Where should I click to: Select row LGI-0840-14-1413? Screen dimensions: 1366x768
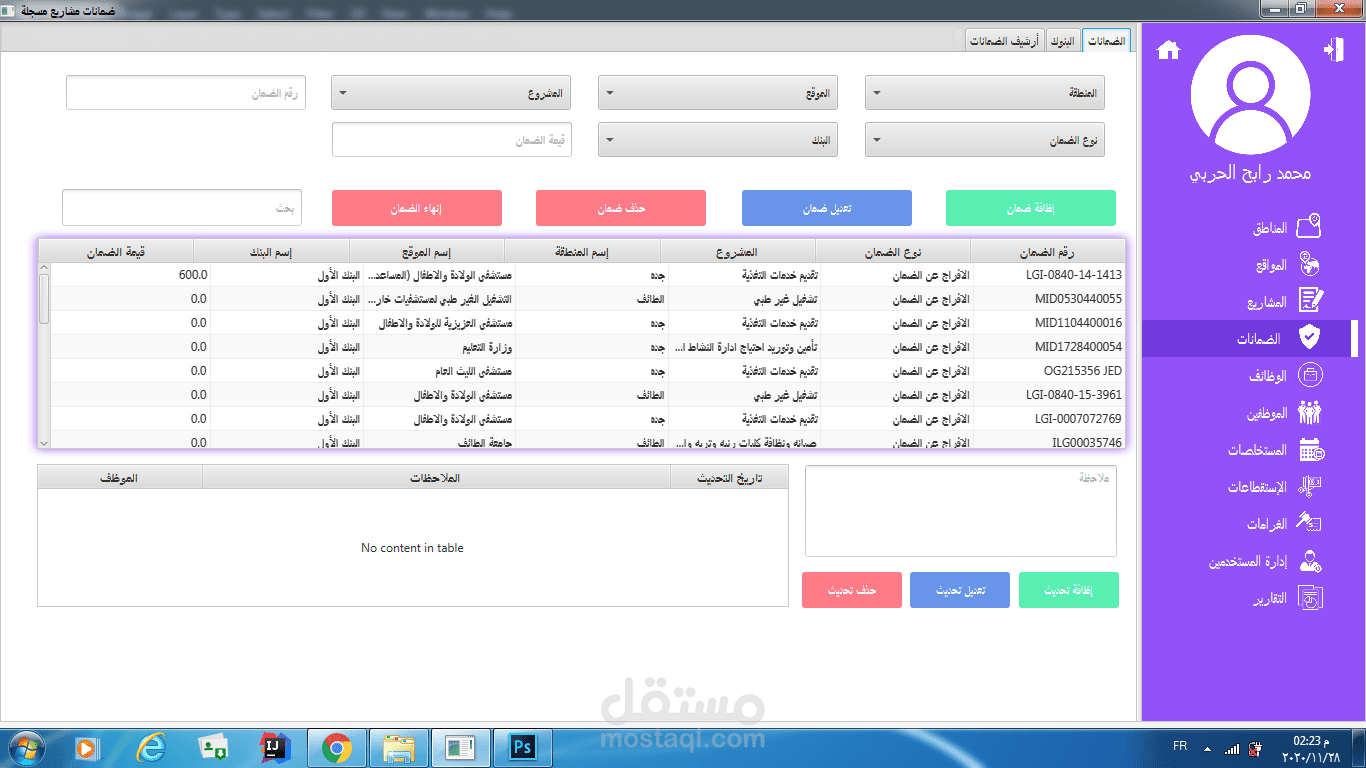(588, 274)
